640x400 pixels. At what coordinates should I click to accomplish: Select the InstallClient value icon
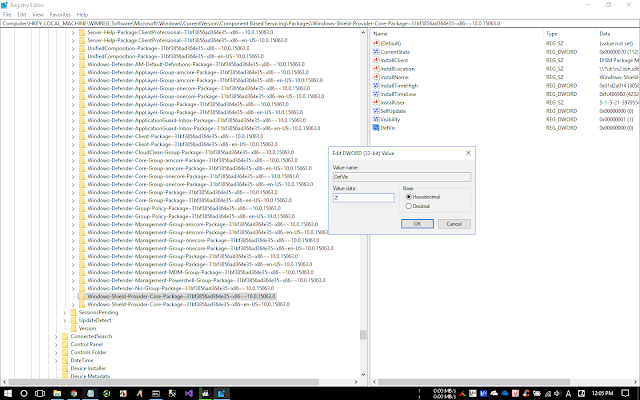point(376,60)
